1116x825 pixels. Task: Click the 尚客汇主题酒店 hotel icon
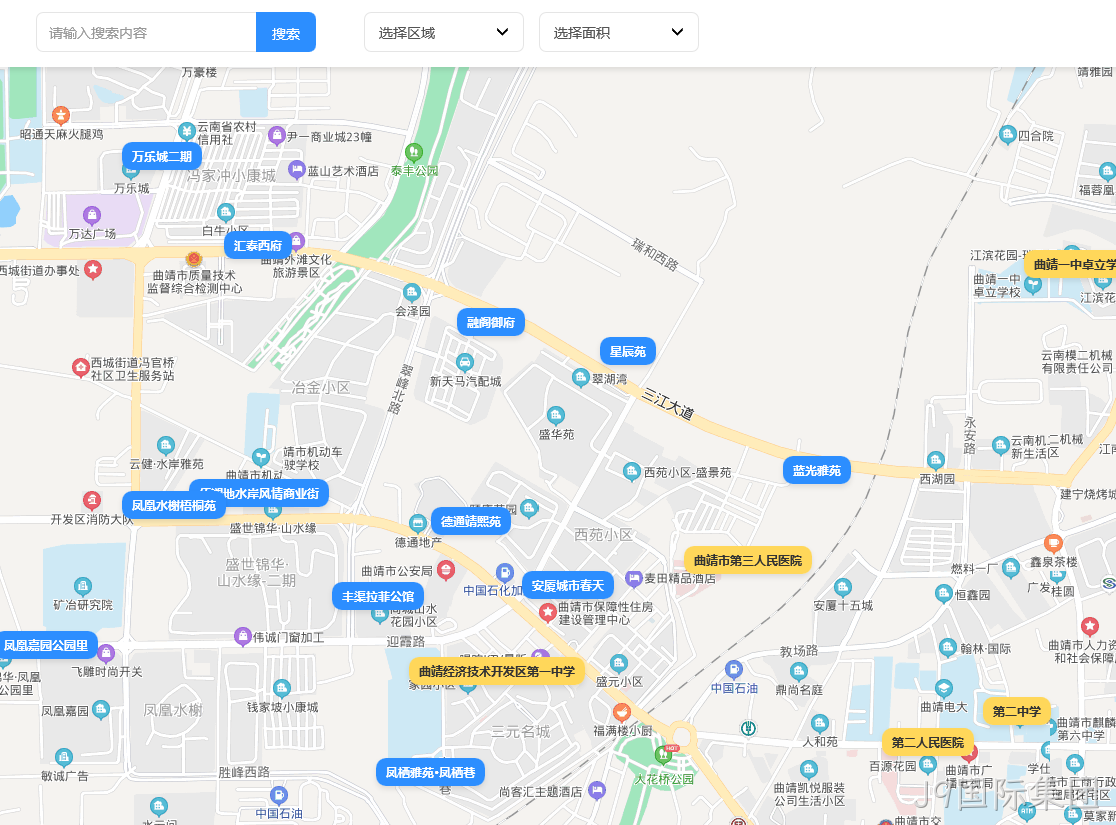[597, 790]
